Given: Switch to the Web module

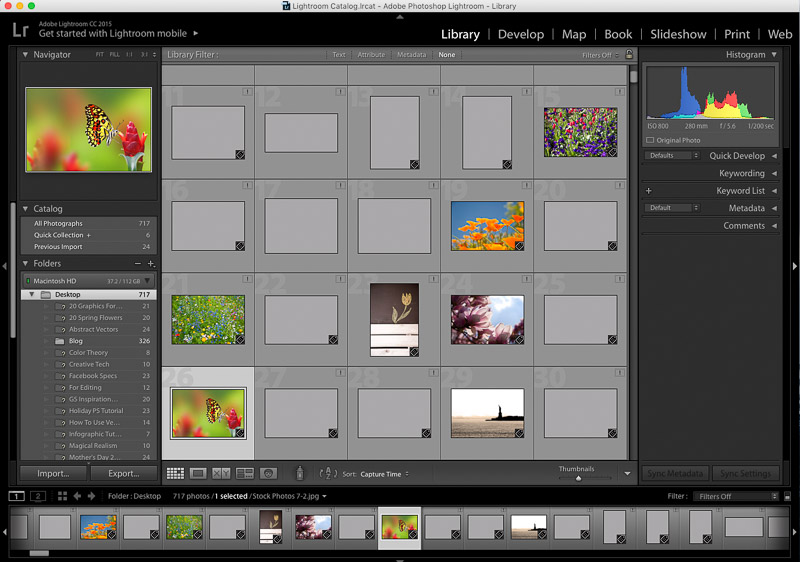Looking at the screenshot, I should [x=780, y=34].
